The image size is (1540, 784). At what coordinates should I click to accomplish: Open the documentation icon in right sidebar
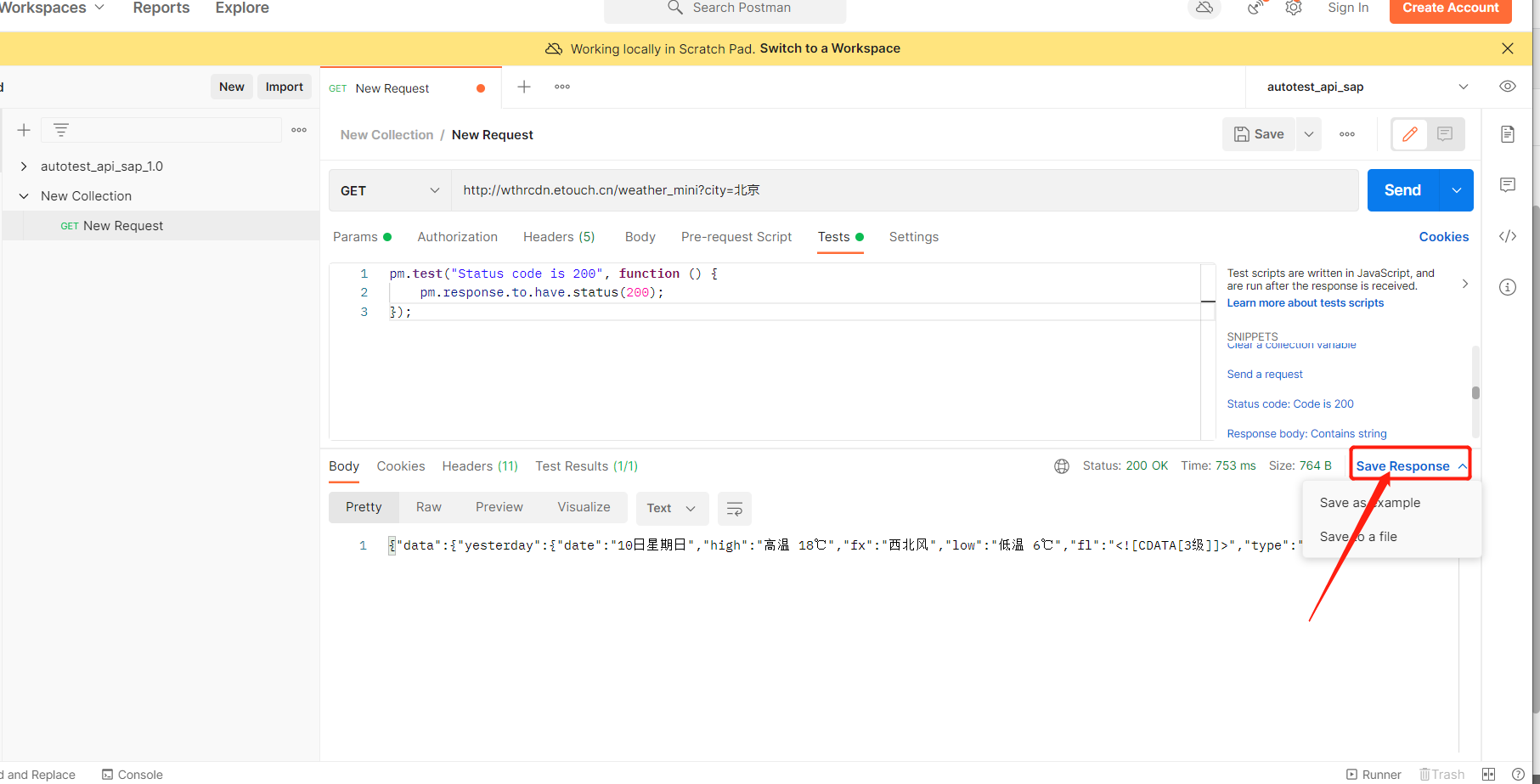(1508, 134)
